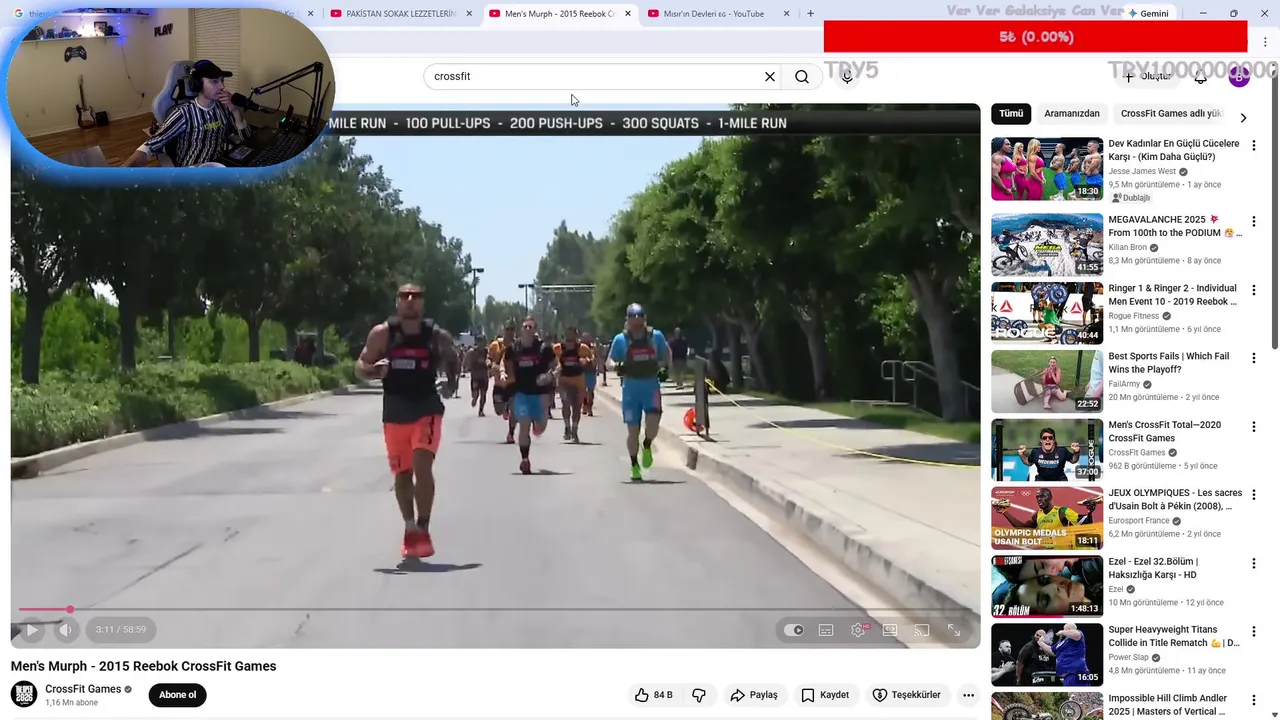Open player settings gear icon
1280x720 pixels.
coord(858,630)
